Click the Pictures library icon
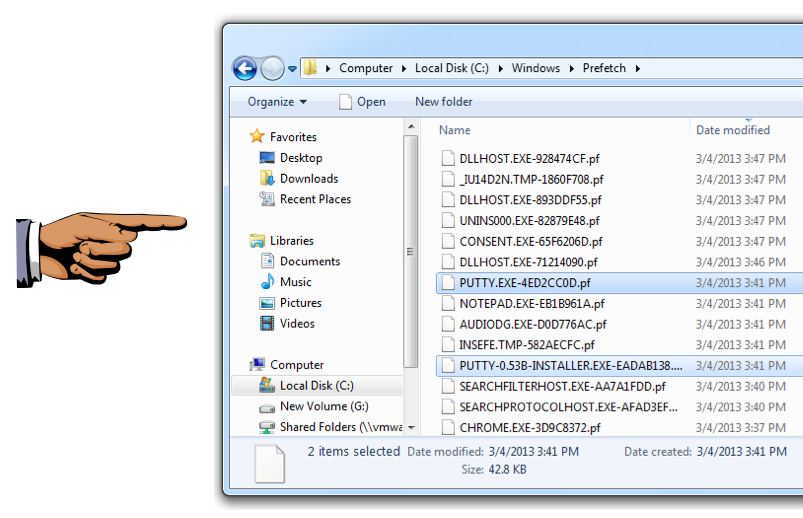 (x=267, y=303)
